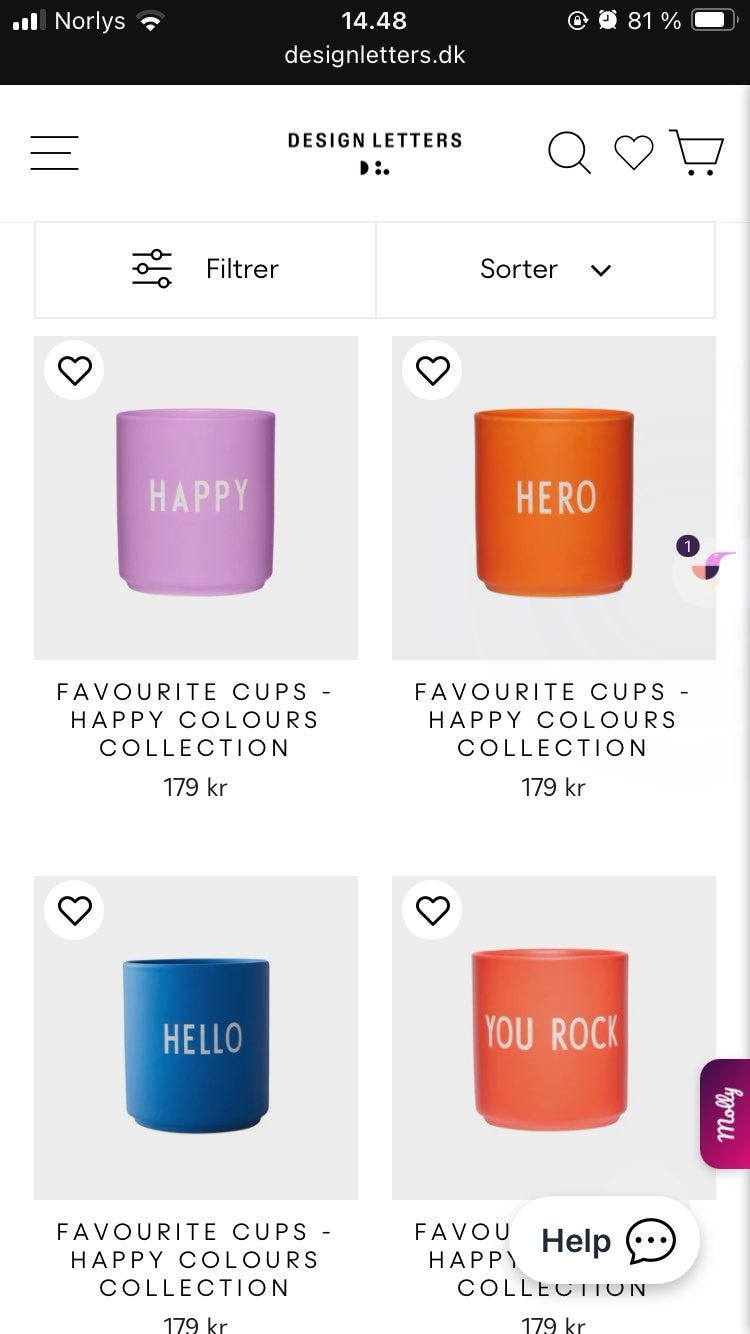Favourite the blue HELLO cup
Screen dimensions: 750x1334
pyautogui.click(x=75, y=910)
